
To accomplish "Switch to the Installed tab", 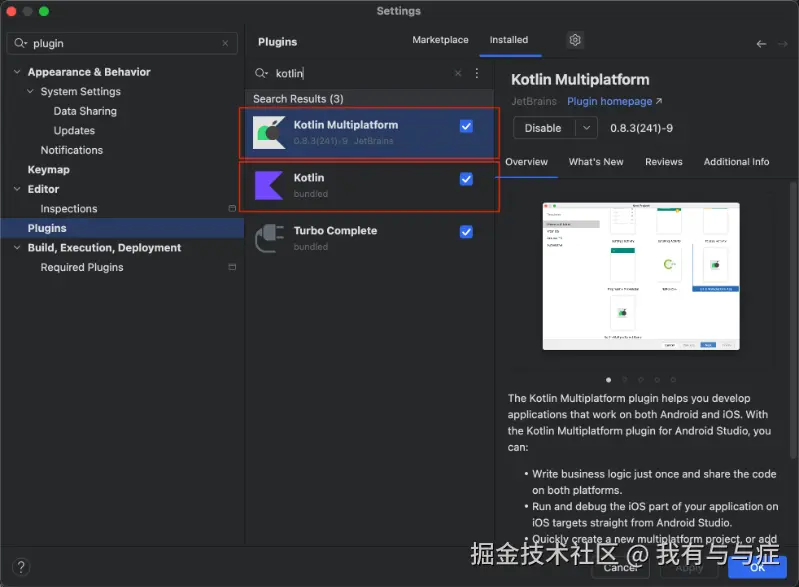I will (x=509, y=40).
